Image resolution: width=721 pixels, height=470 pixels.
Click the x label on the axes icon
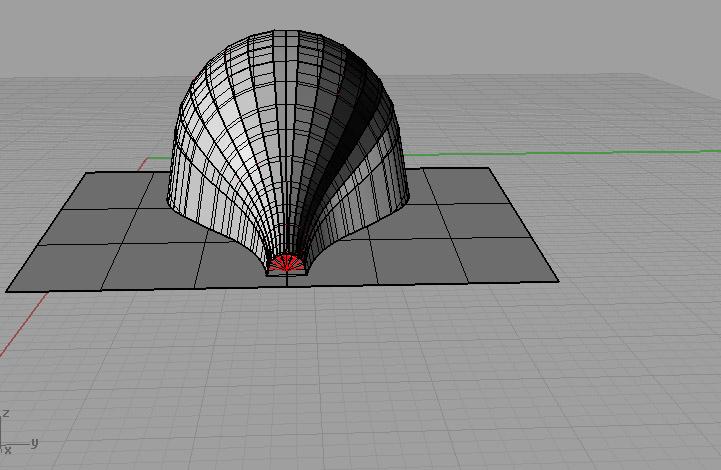(7, 450)
